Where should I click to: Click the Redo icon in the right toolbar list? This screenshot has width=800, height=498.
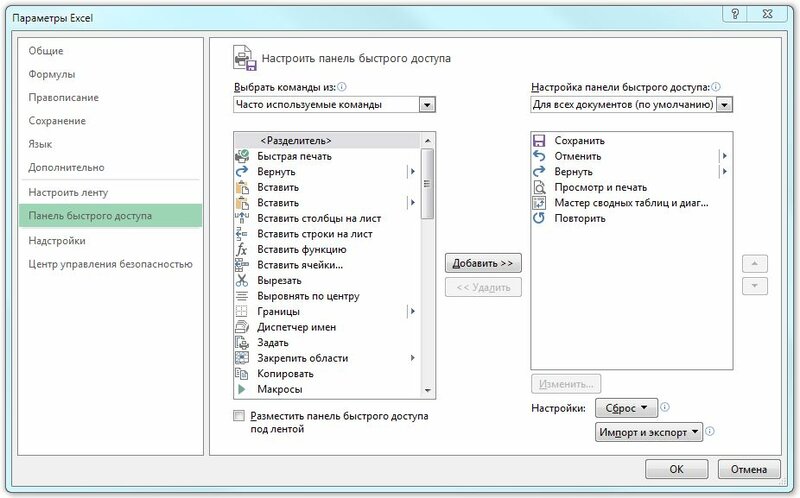pos(539,171)
